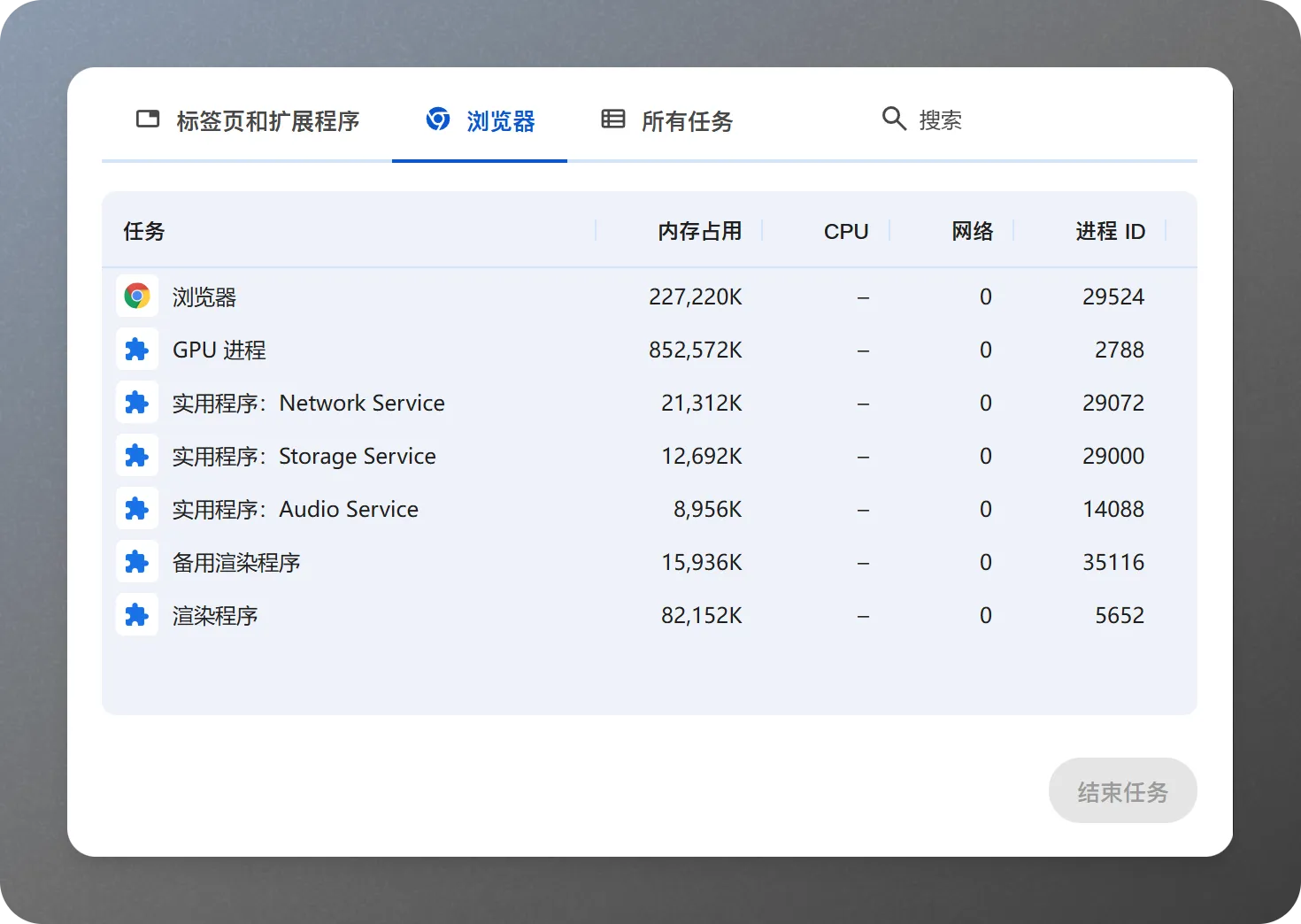Screen dimensions: 1301x924
Task: Click the tab-and-extensions icon before 标签页和扩展程序
Action: coord(148,118)
